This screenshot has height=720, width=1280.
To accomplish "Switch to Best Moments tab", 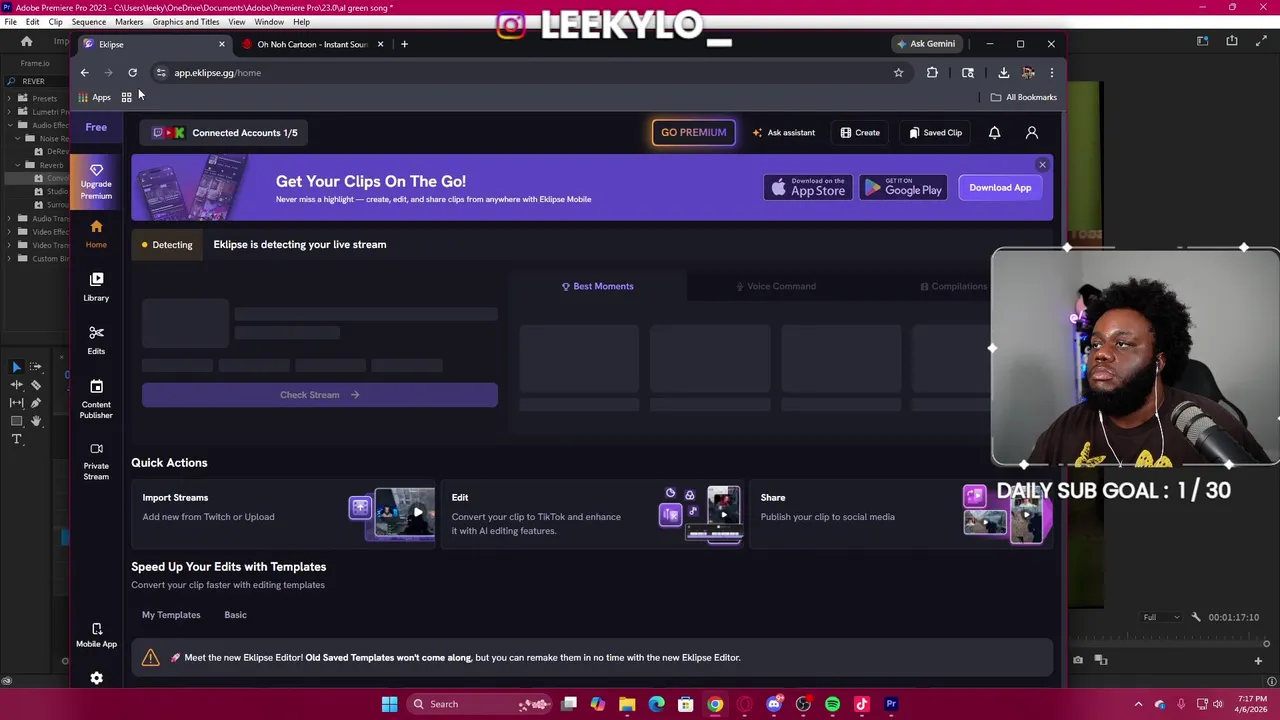I will (x=597, y=286).
